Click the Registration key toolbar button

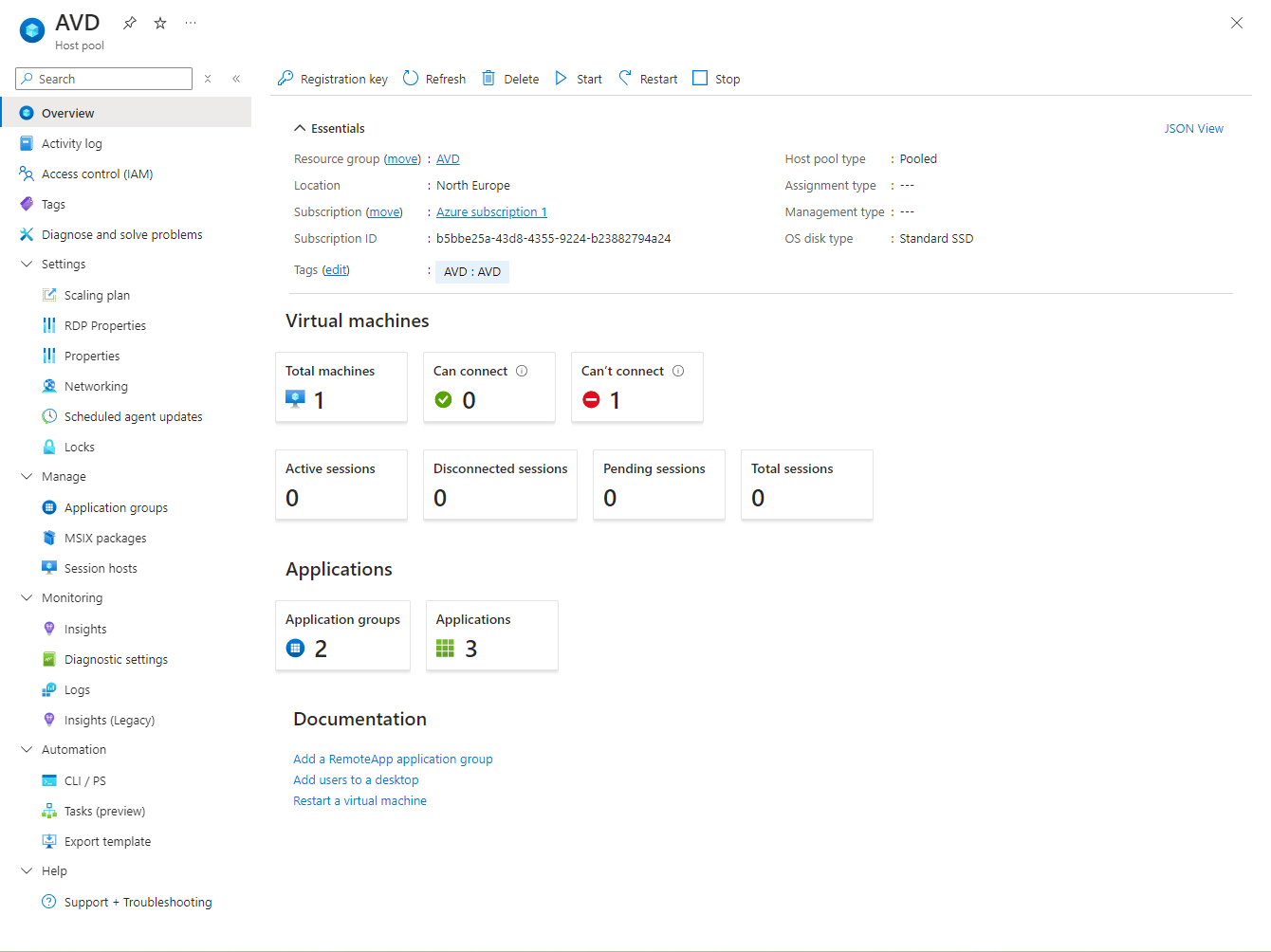pyautogui.click(x=332, y=79)
